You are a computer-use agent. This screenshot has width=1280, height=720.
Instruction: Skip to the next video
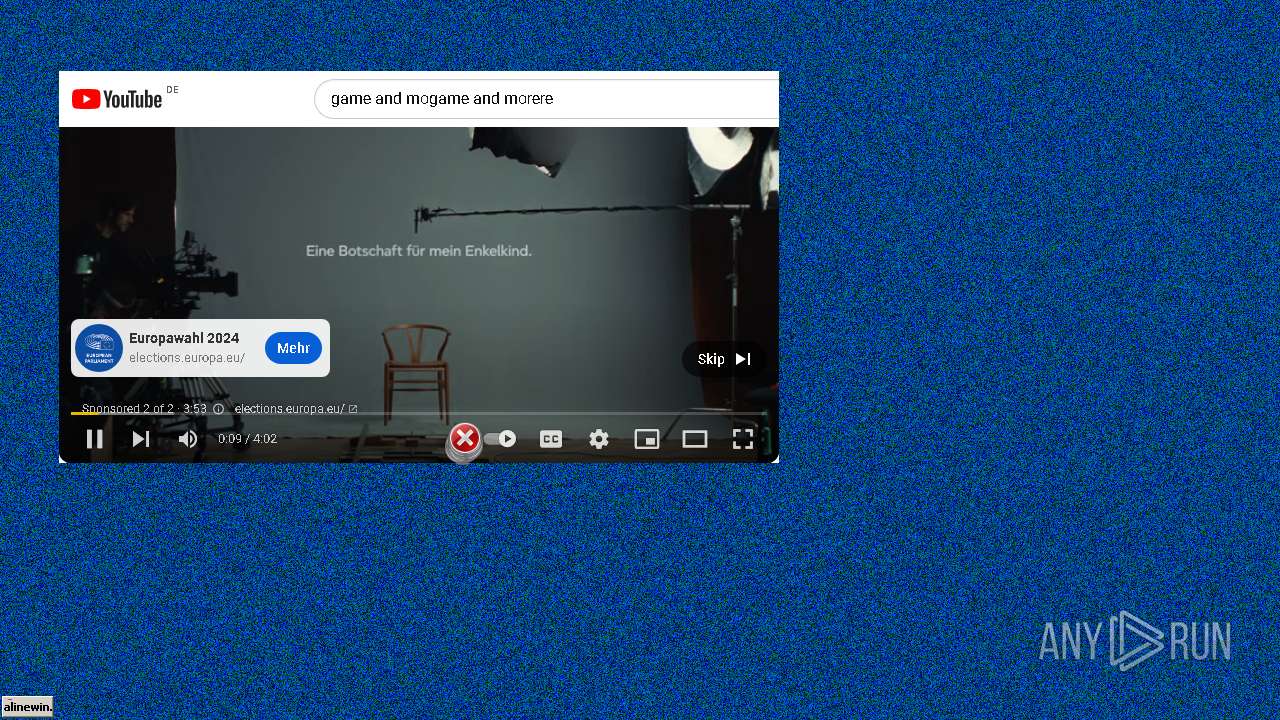coord(141,439)
